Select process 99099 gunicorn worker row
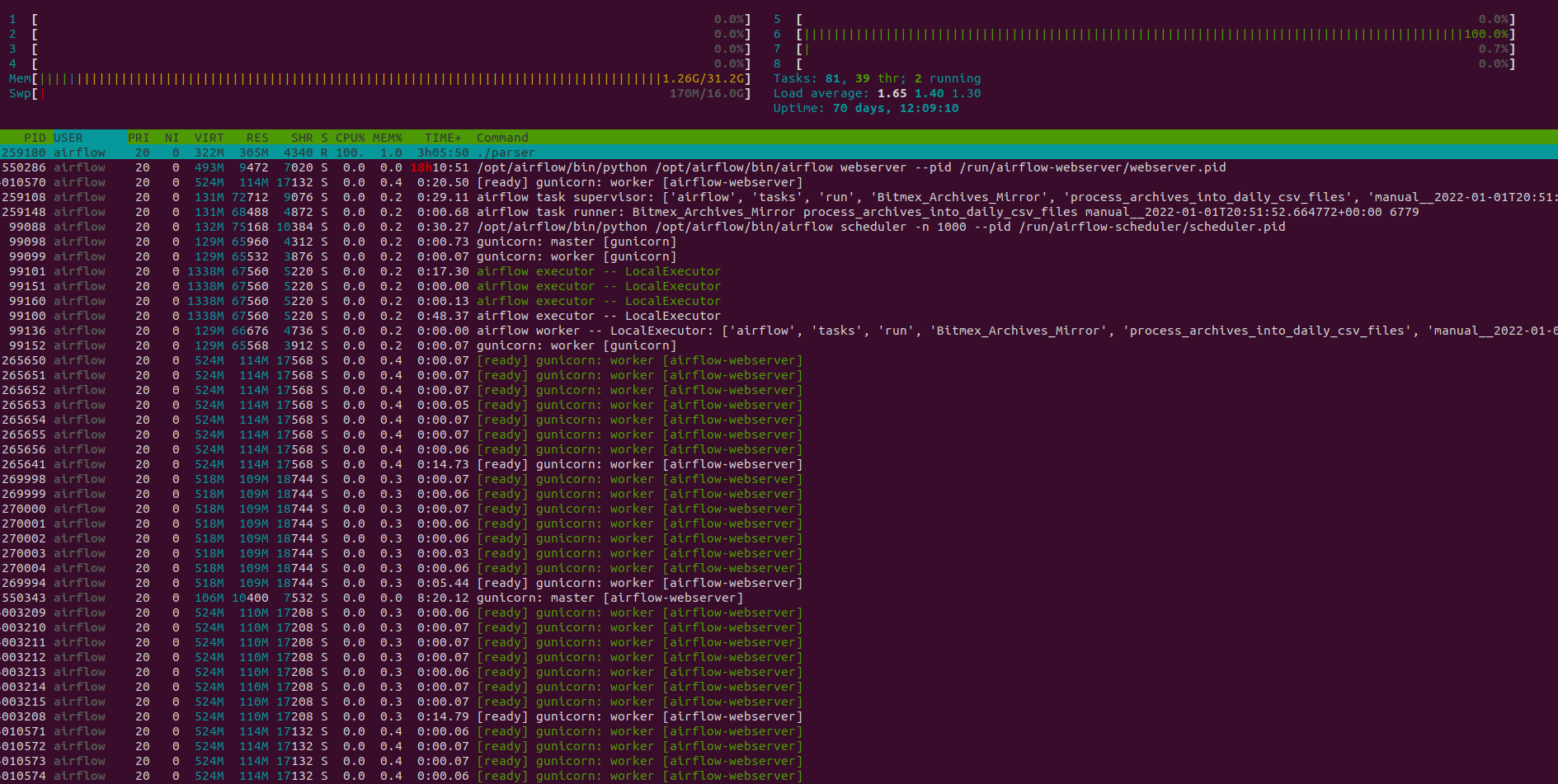The height and width of the screenshot is (784, 1558). 779,256
